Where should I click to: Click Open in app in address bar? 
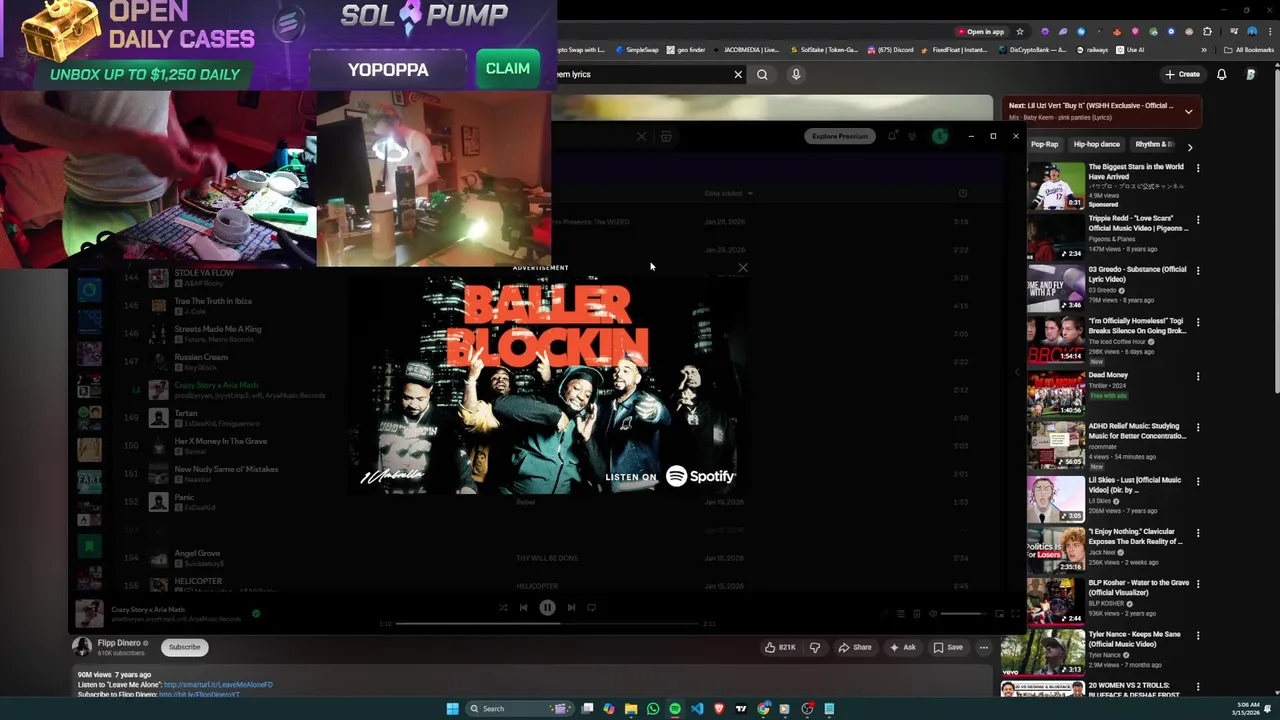click(x=980, y=31)
